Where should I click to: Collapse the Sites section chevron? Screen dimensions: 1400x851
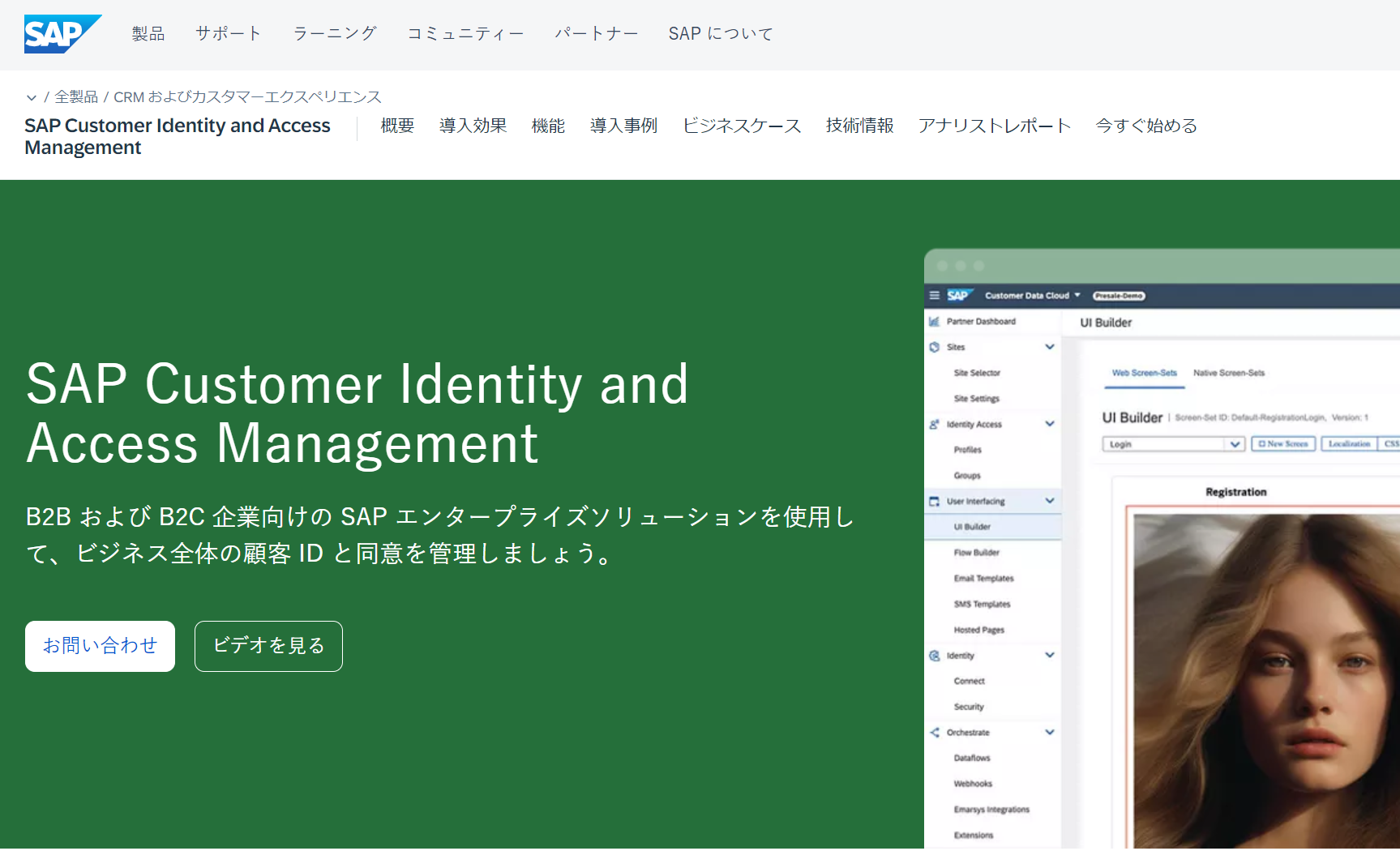coord(1050,347)
